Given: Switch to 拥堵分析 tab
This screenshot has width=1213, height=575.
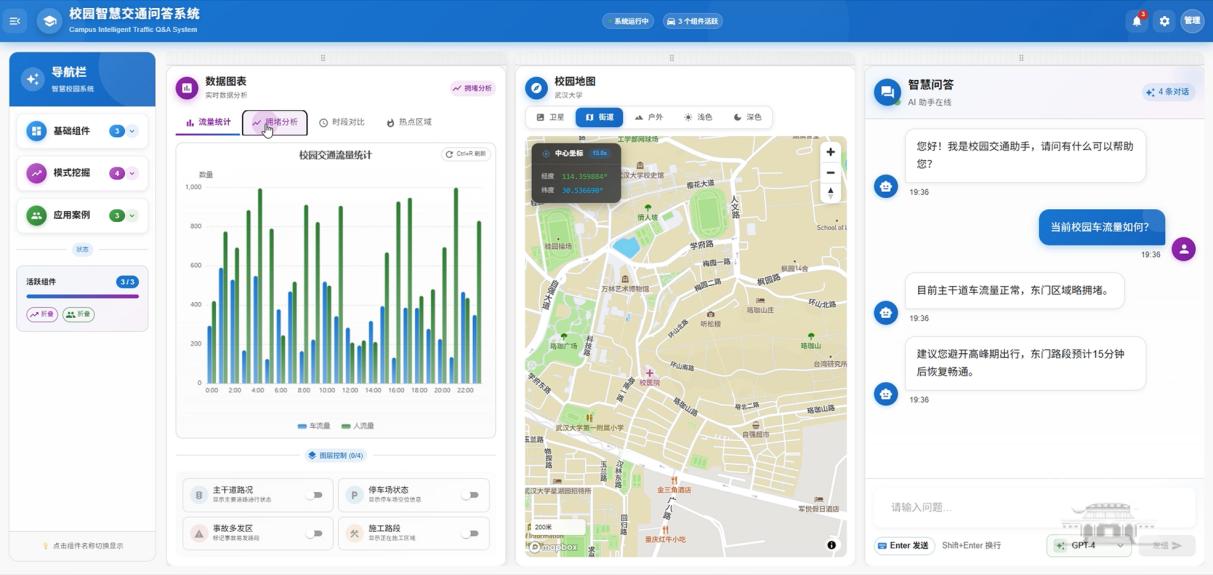Looking at the screenshot, I should [275, 122].
